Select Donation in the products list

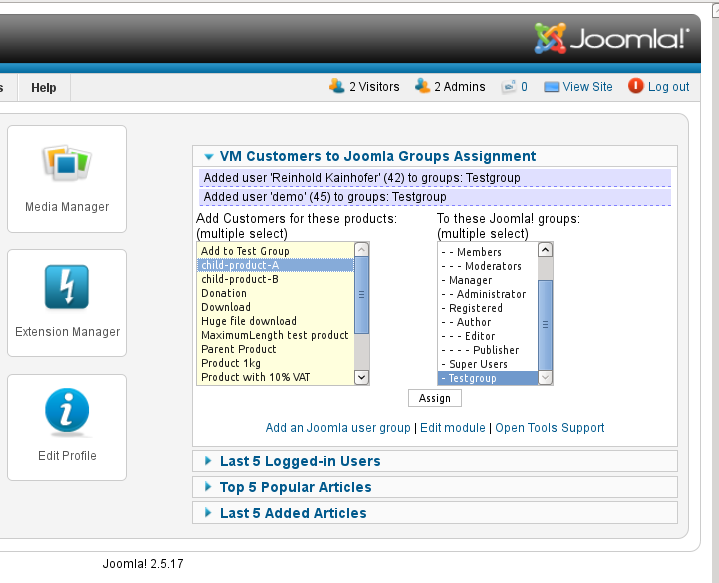(x=224, y=294)
